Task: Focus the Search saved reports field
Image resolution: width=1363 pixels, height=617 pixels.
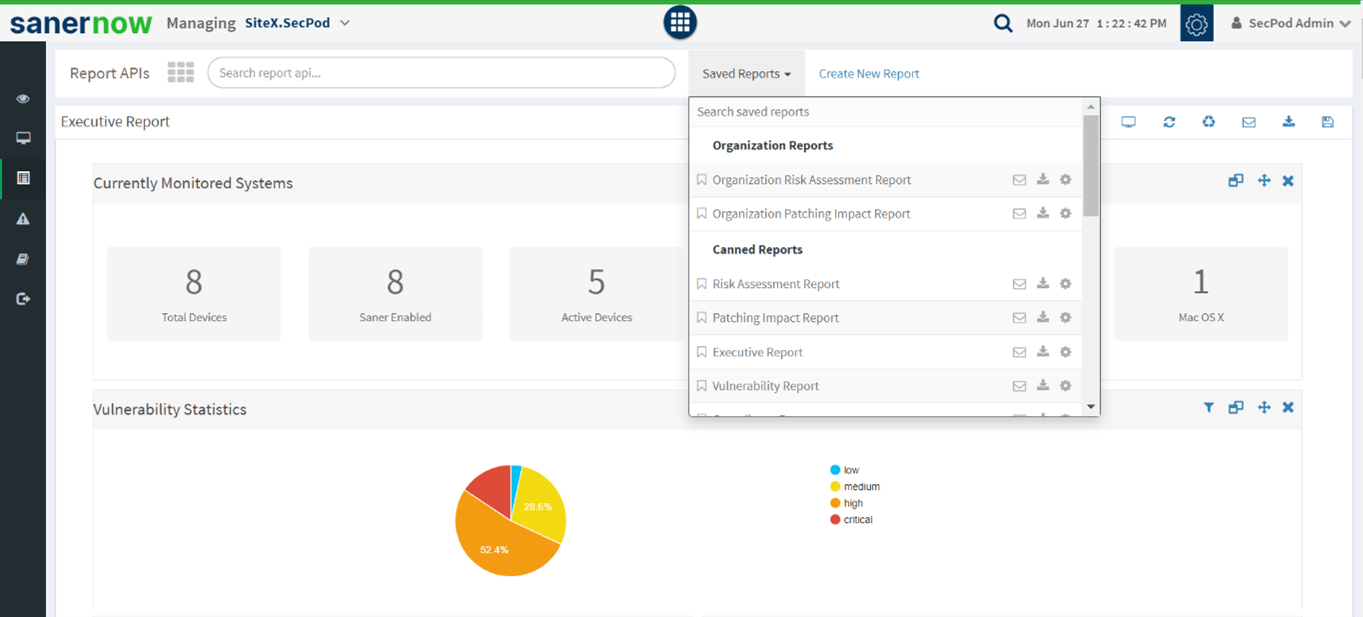Action: (885, 112)
